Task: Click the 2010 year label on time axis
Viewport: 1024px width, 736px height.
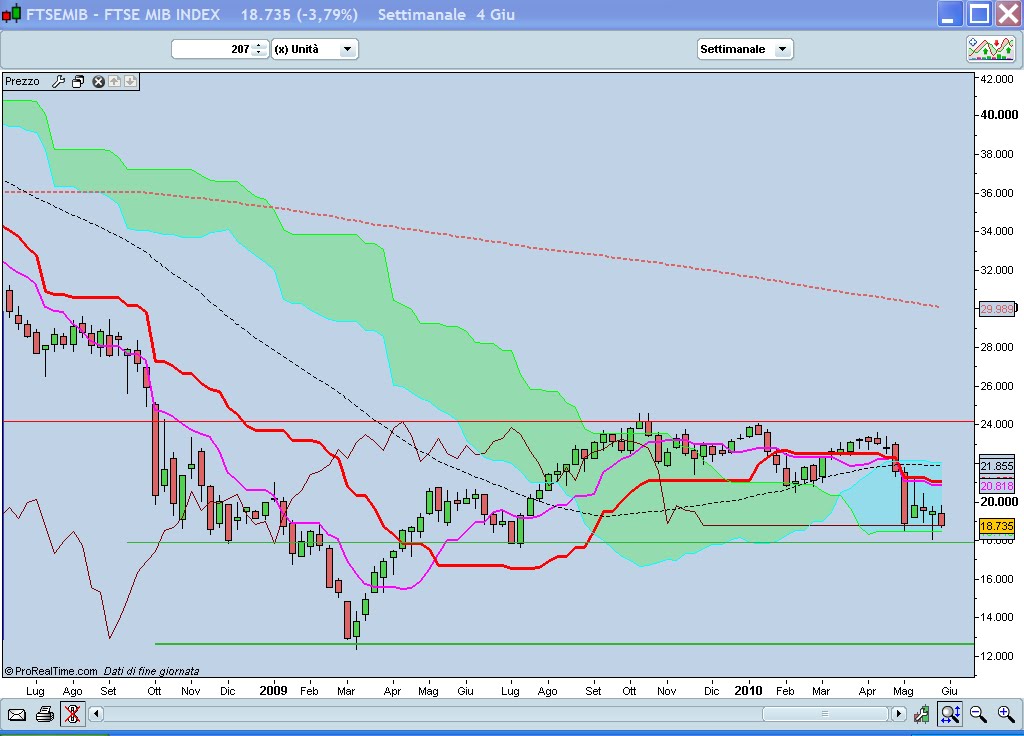Action: (748, 690)
